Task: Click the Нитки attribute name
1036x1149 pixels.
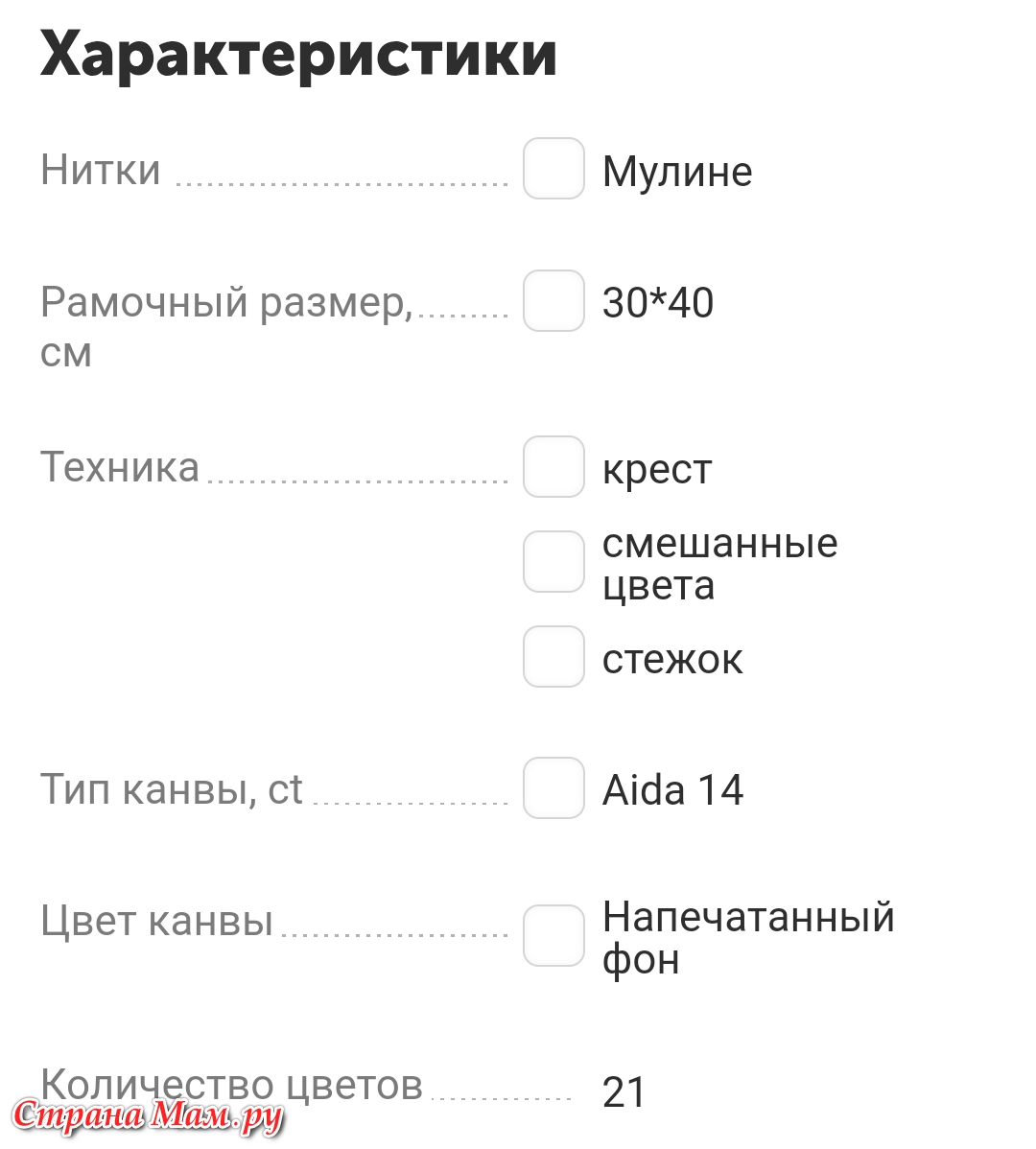Action: pyautogui.click(x=101, y=170)
